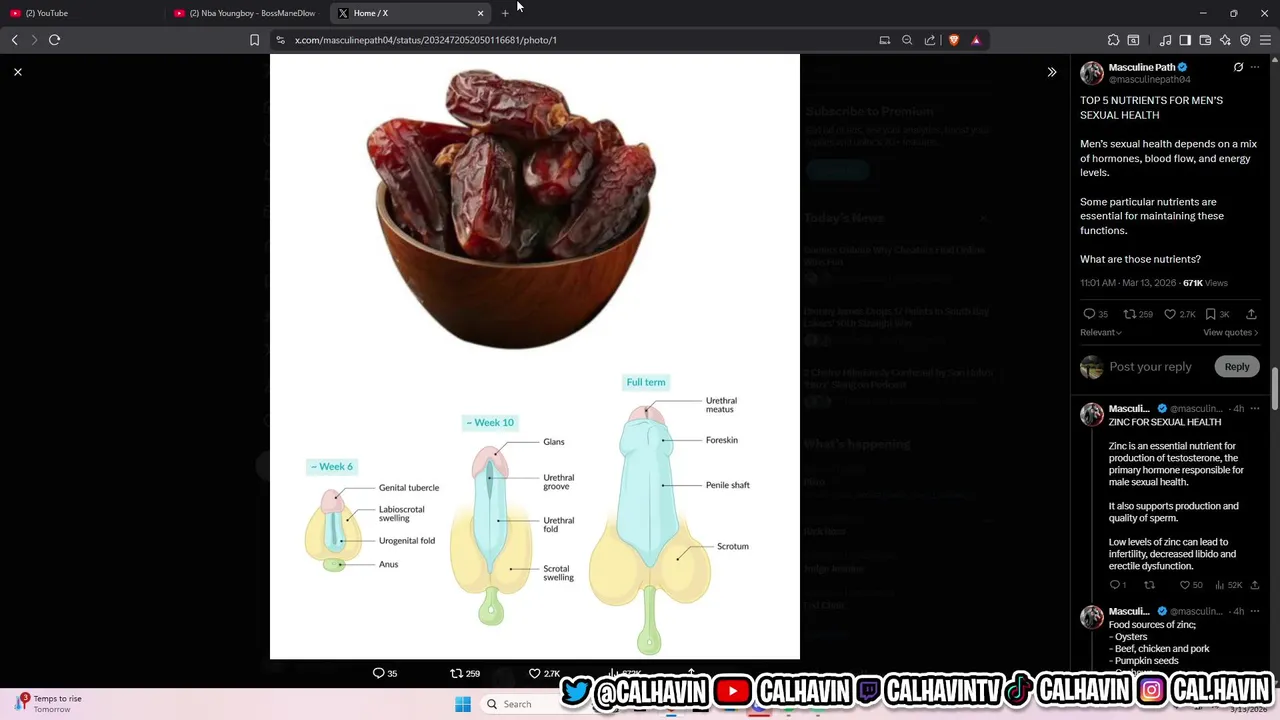Open Leo AI sparkle icon
The image size is (1280, 720).
[x=1225, y=40]
